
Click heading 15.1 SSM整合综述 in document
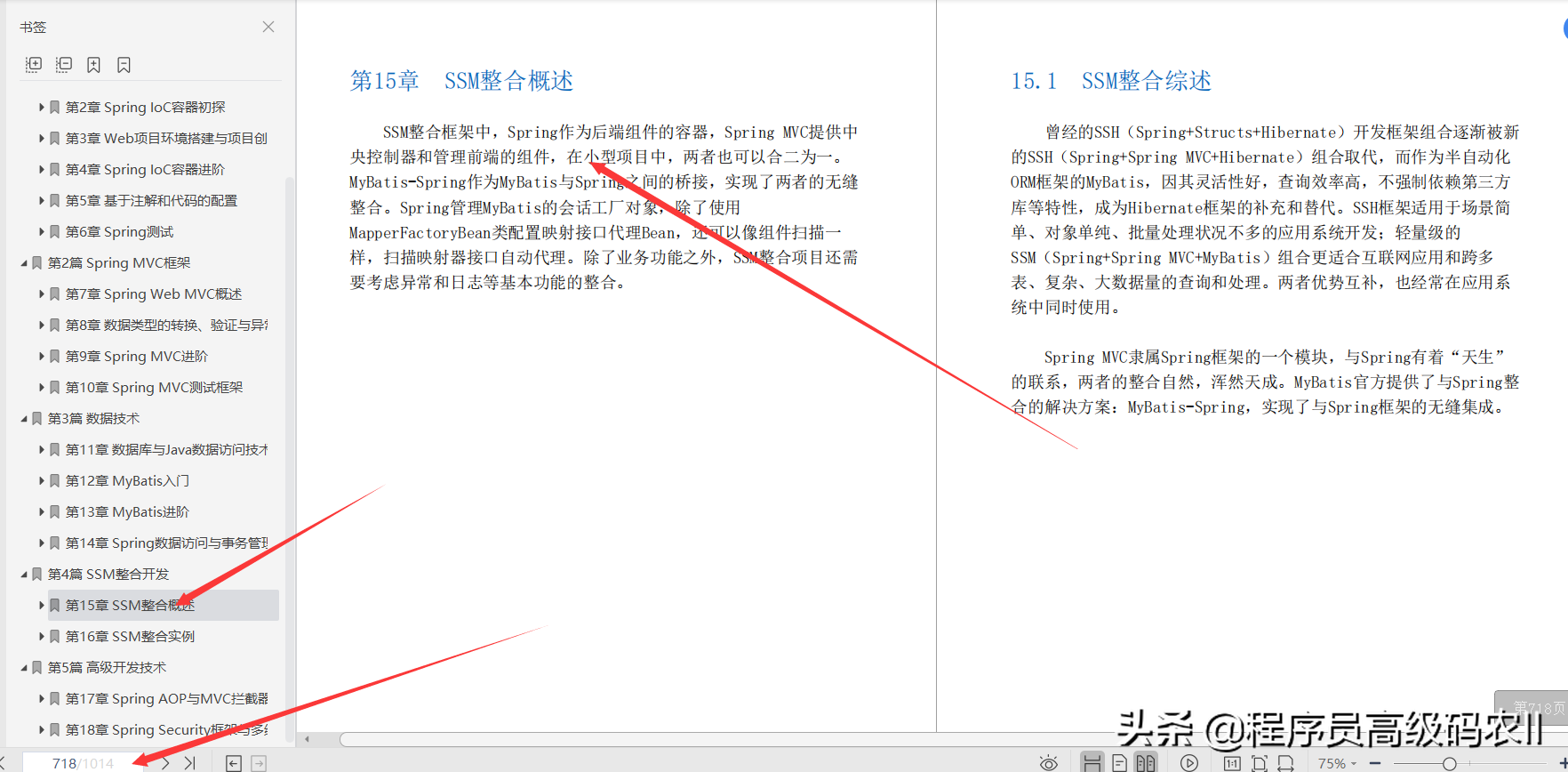coord(1111,81)
